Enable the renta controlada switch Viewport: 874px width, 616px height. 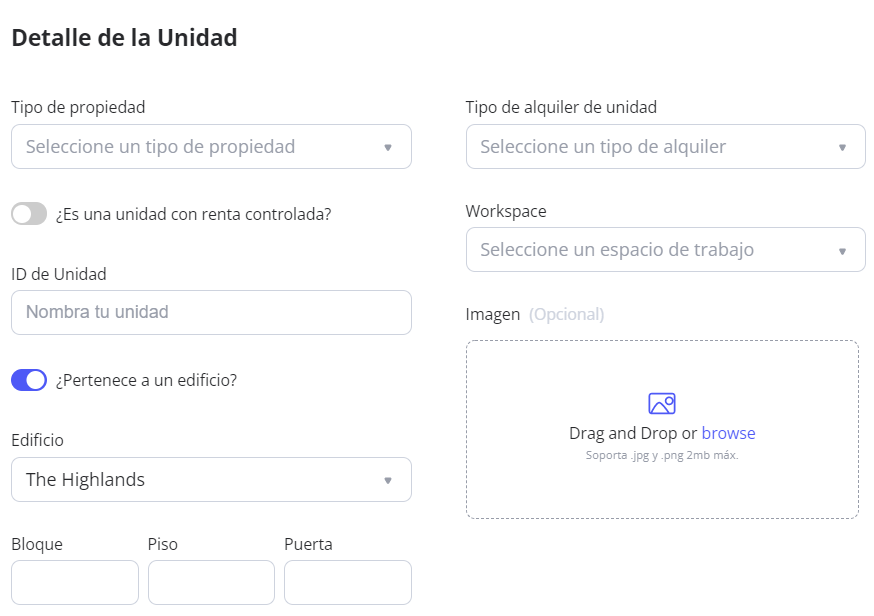[x=29, y=214]
